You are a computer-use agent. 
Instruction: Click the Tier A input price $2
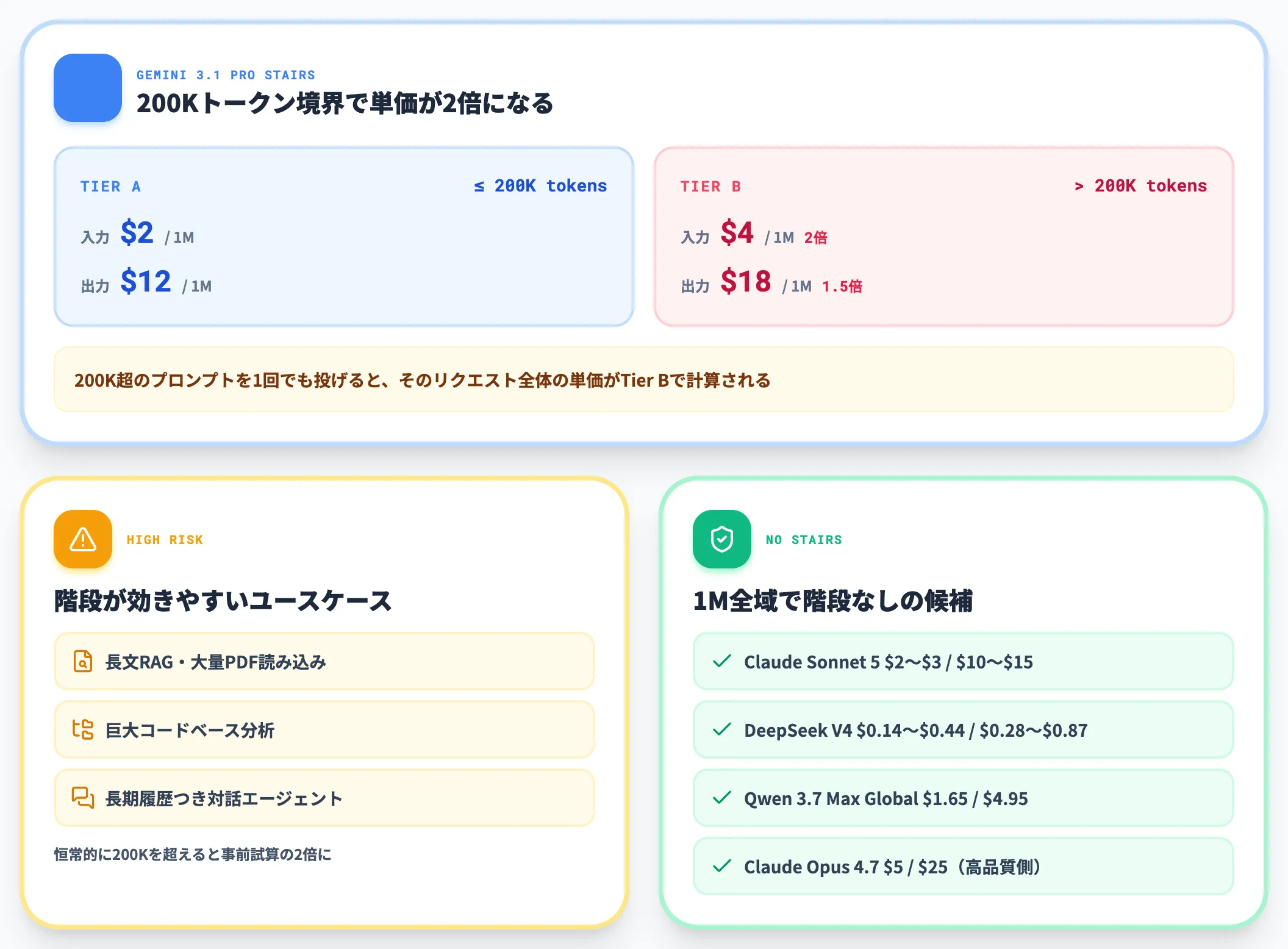pos(137,233)
